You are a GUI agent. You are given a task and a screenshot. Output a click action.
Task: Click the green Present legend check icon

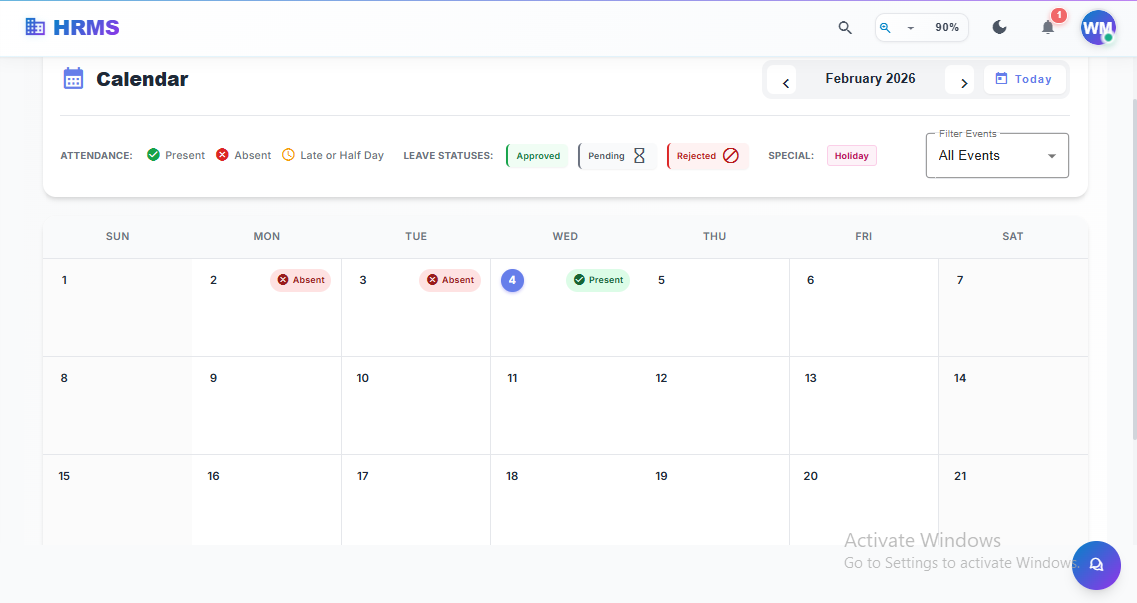[x=153, y=154]
